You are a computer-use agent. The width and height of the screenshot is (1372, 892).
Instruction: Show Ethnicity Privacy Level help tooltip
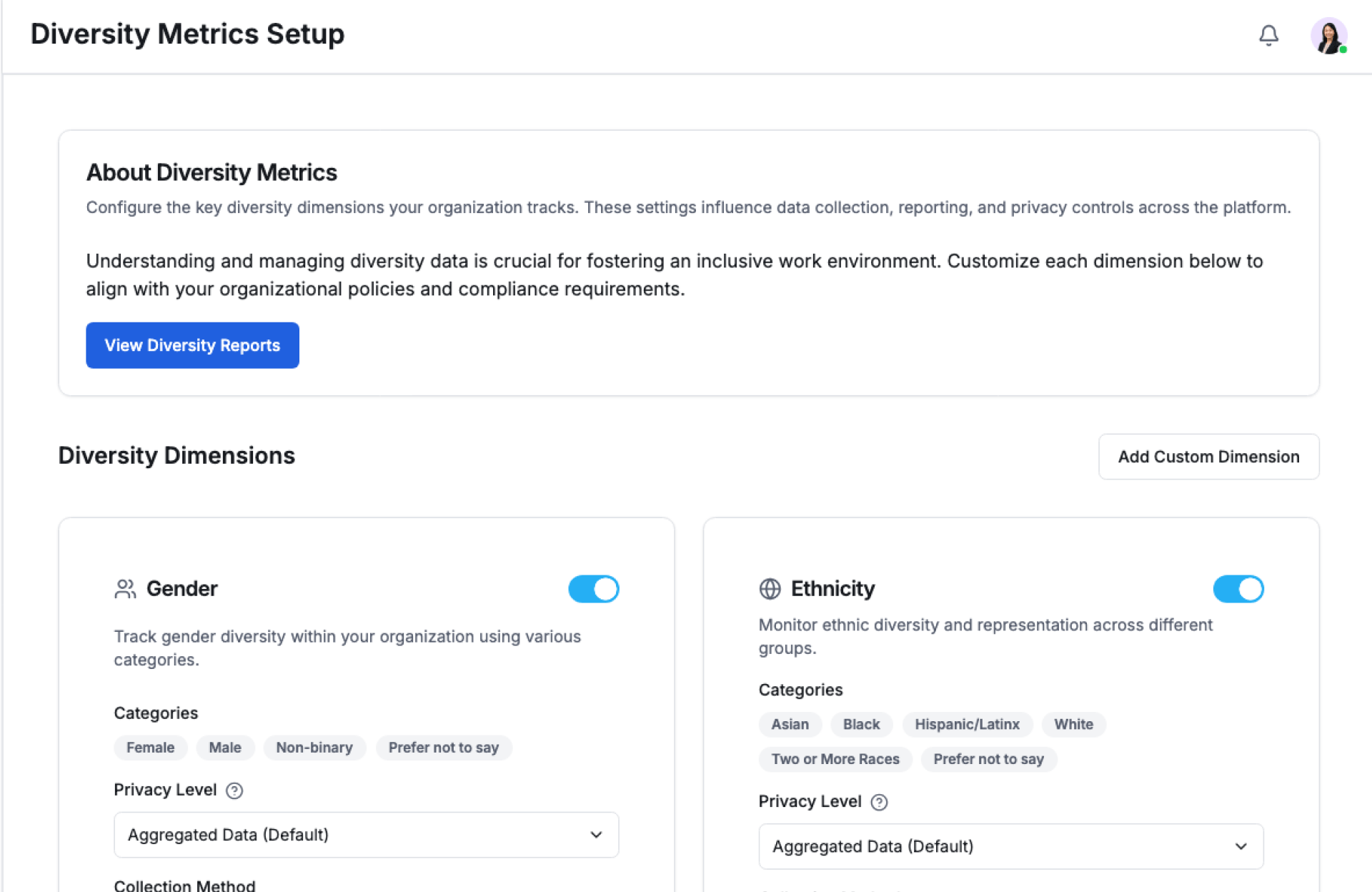click(879, 802)
